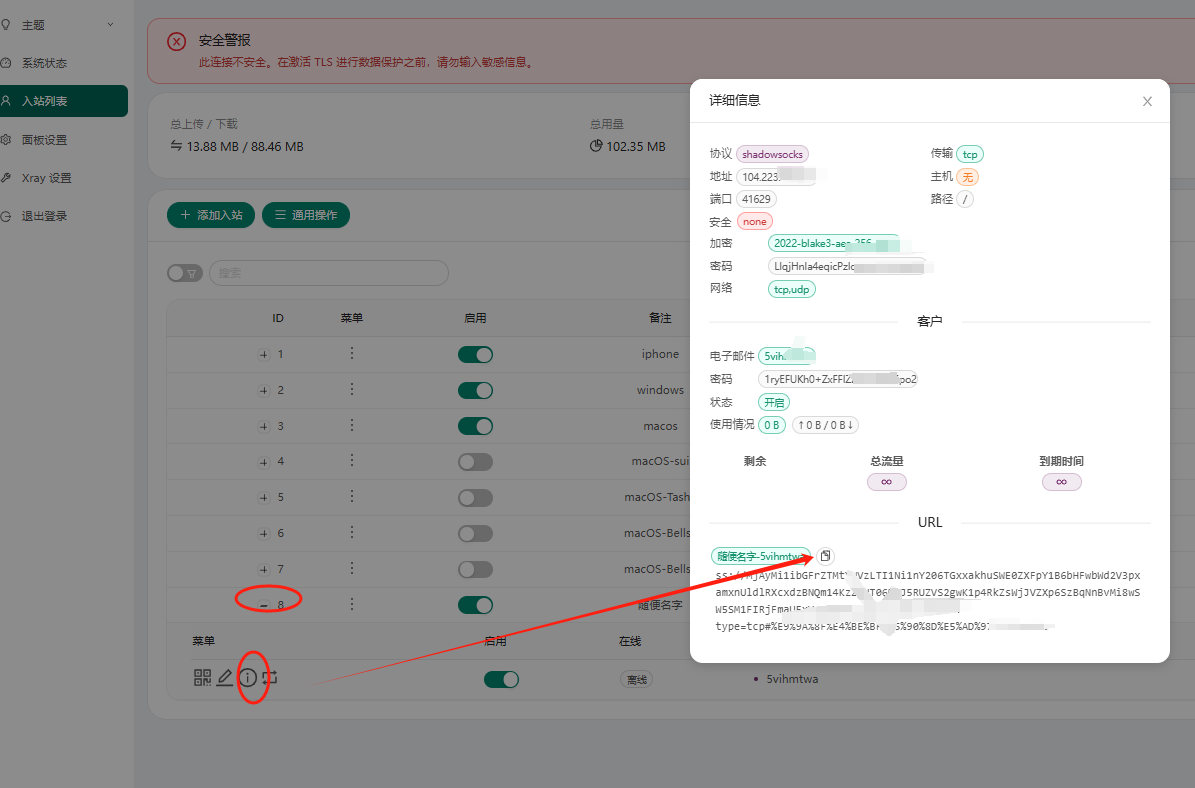
Task: Click the circled info icon for details
Action: [x=248, y=677]
